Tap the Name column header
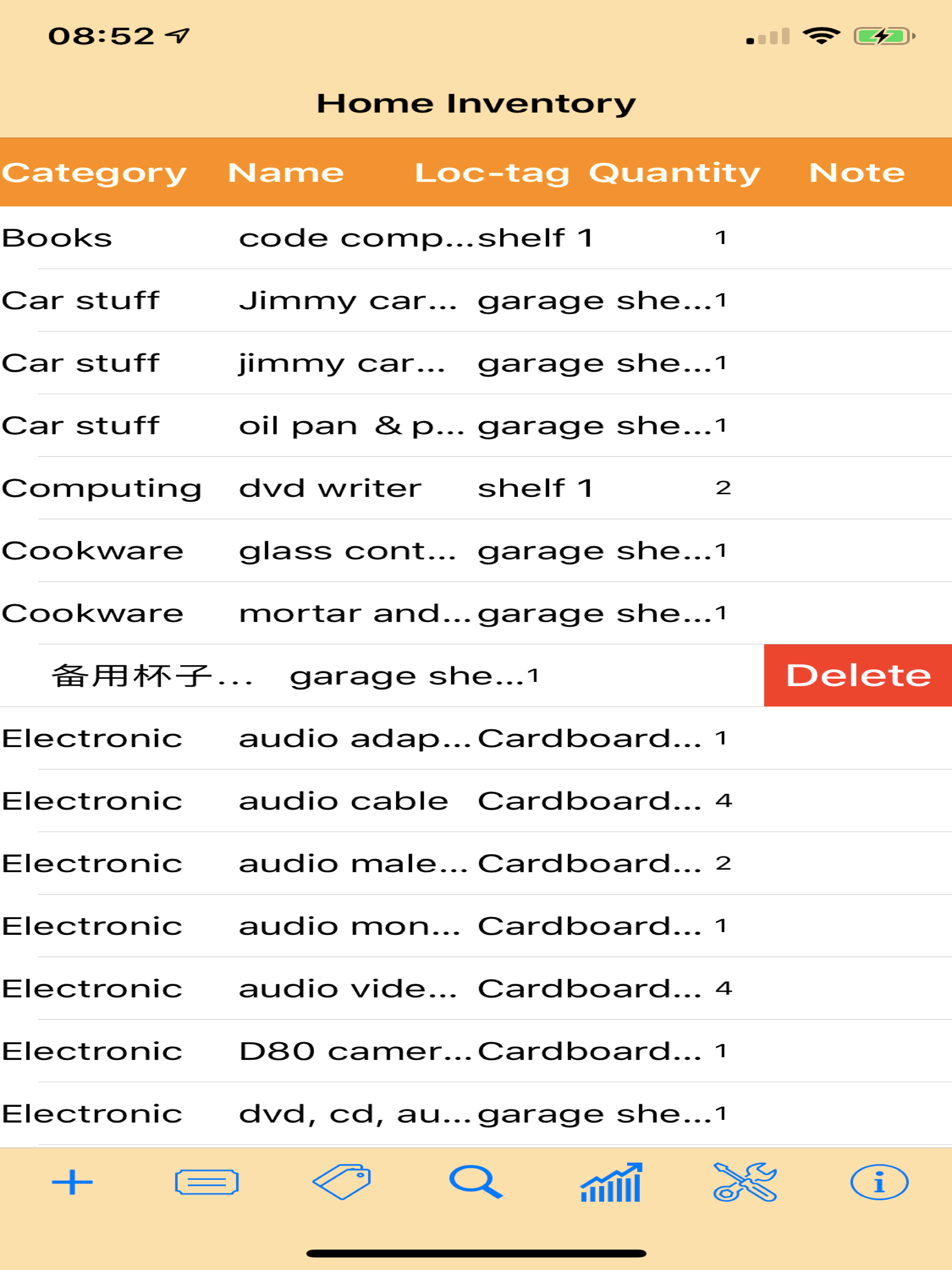This screenshot has height=1270, width=952. pyautogui.click(x=286, y=173)
